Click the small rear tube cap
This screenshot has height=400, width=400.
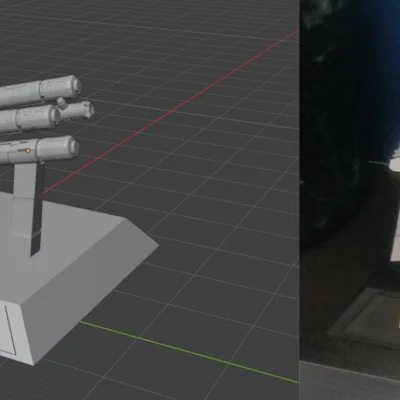[x=77, y=110]
